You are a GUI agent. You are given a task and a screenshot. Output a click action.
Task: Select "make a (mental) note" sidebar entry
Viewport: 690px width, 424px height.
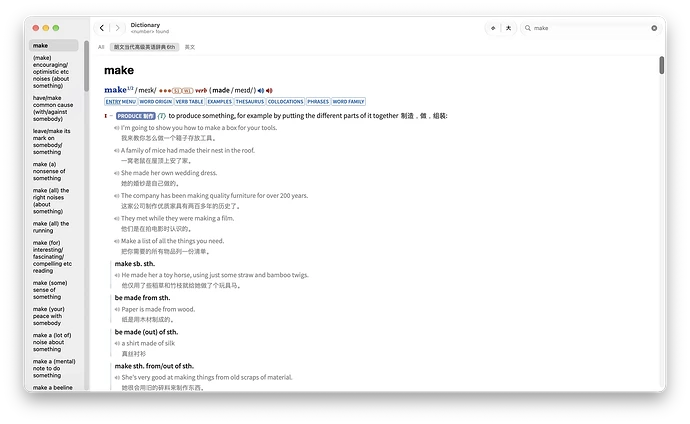[54, 368]
